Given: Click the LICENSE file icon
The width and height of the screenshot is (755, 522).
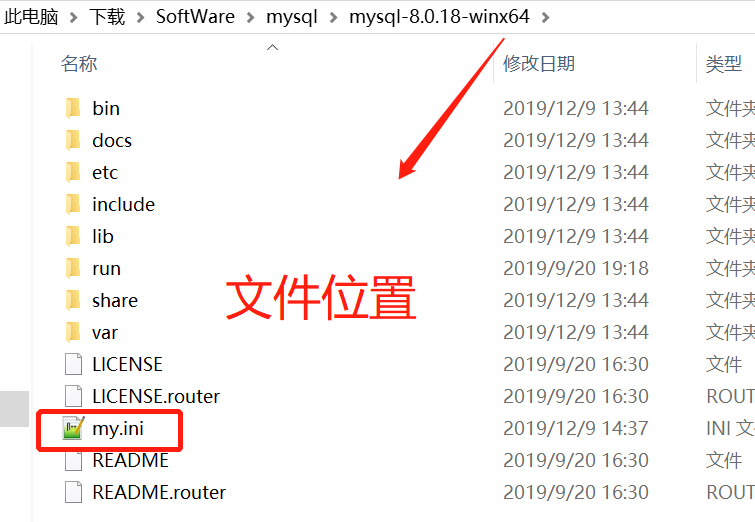Looking at the screenshot, I should point(73,364).
